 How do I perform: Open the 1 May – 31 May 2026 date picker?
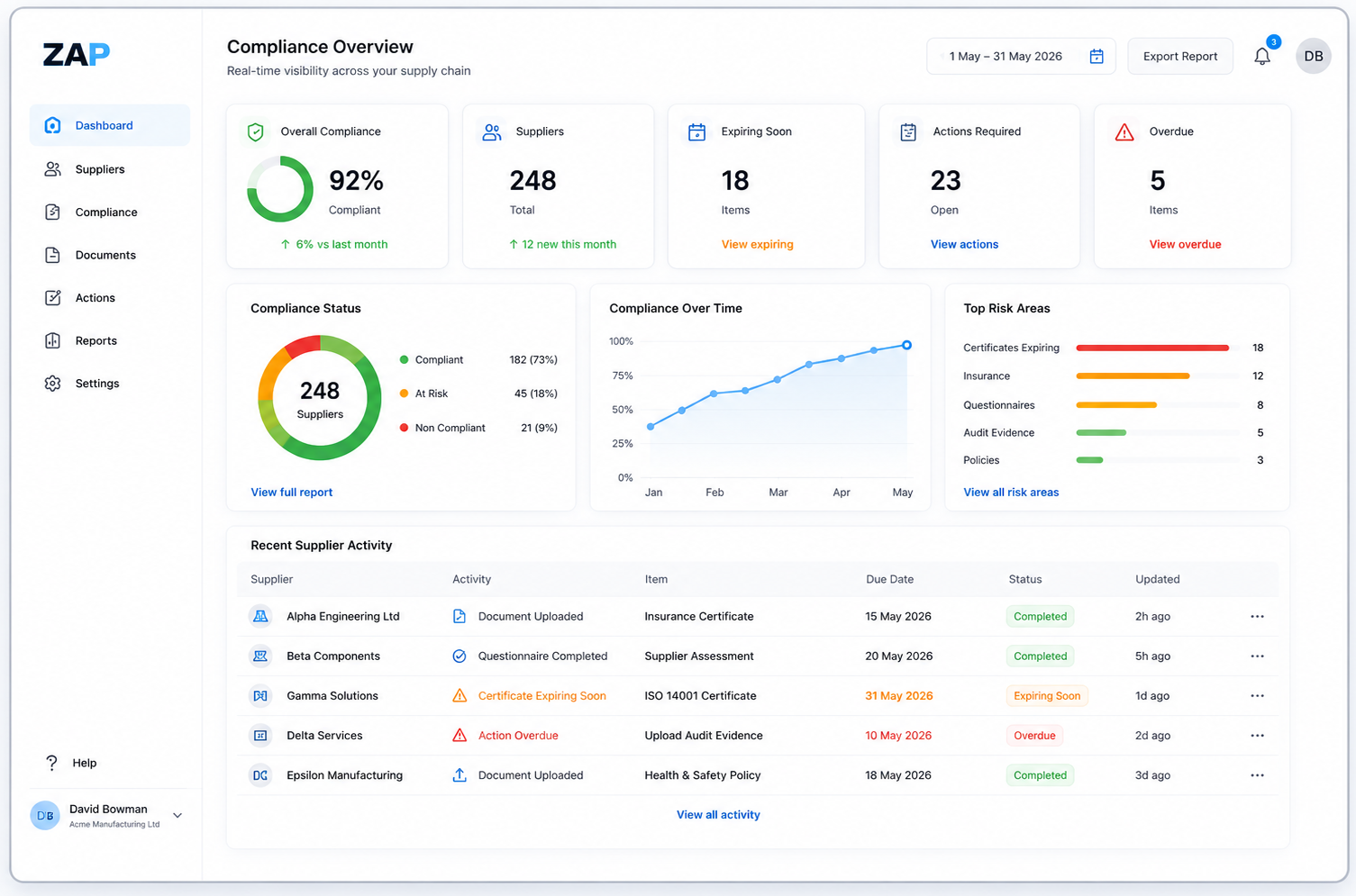[x=1021, y=56]
